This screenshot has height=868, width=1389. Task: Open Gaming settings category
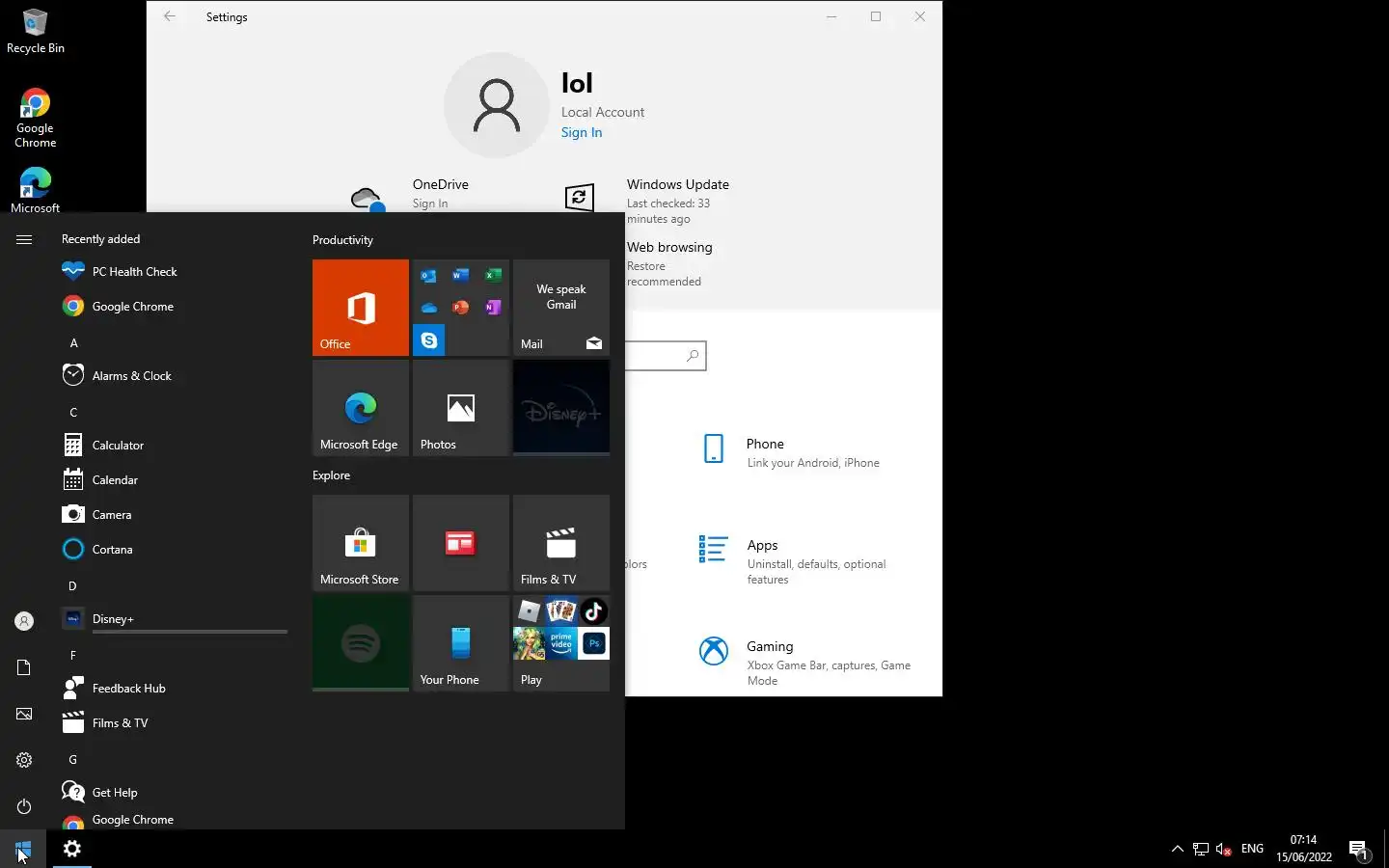pos(806,663)
